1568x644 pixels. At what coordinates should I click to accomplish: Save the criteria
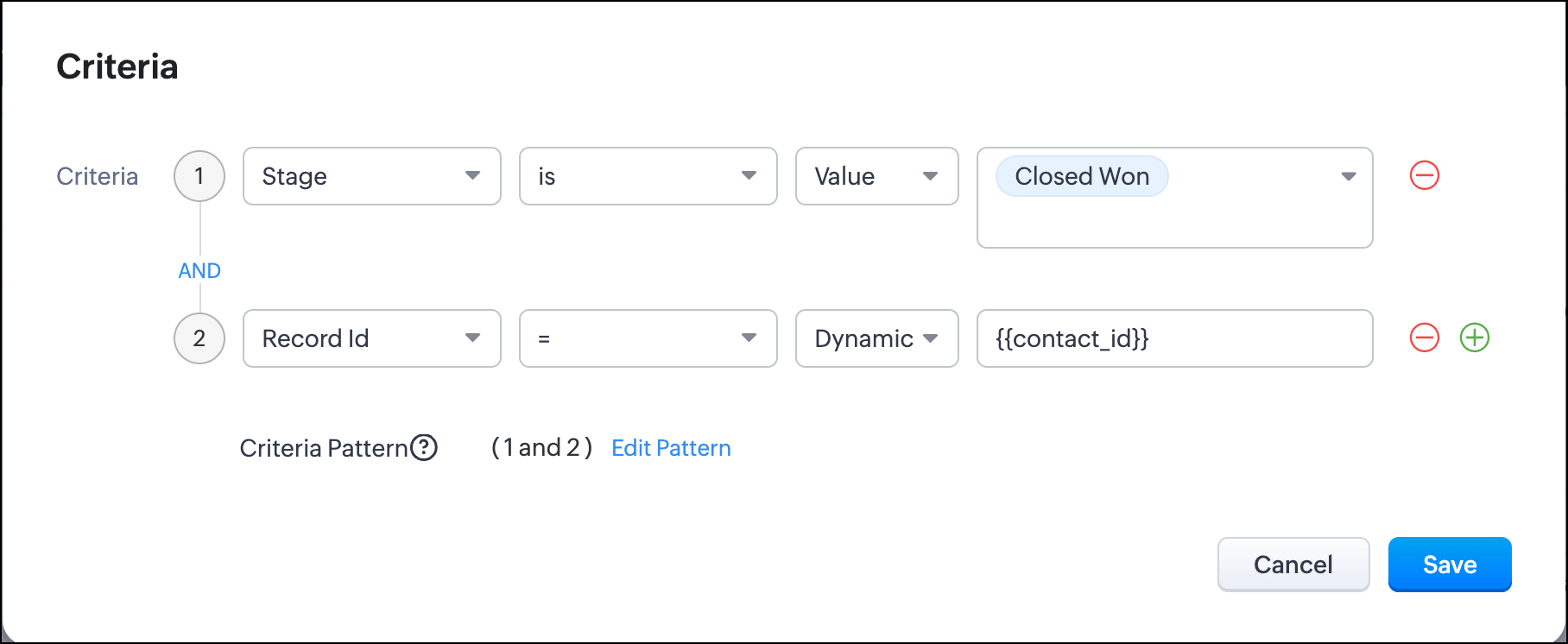[1450, 565]
